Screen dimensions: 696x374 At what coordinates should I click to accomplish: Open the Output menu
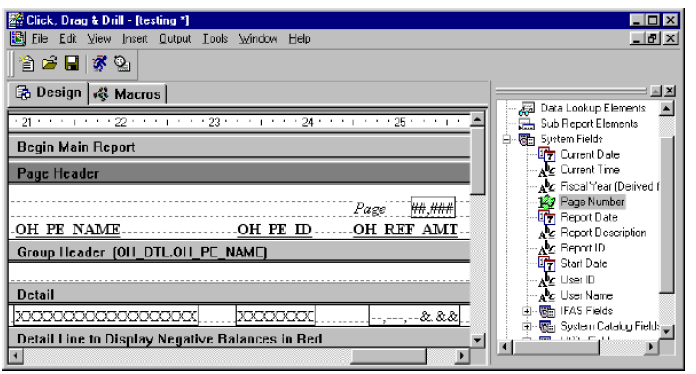point(175,39)
